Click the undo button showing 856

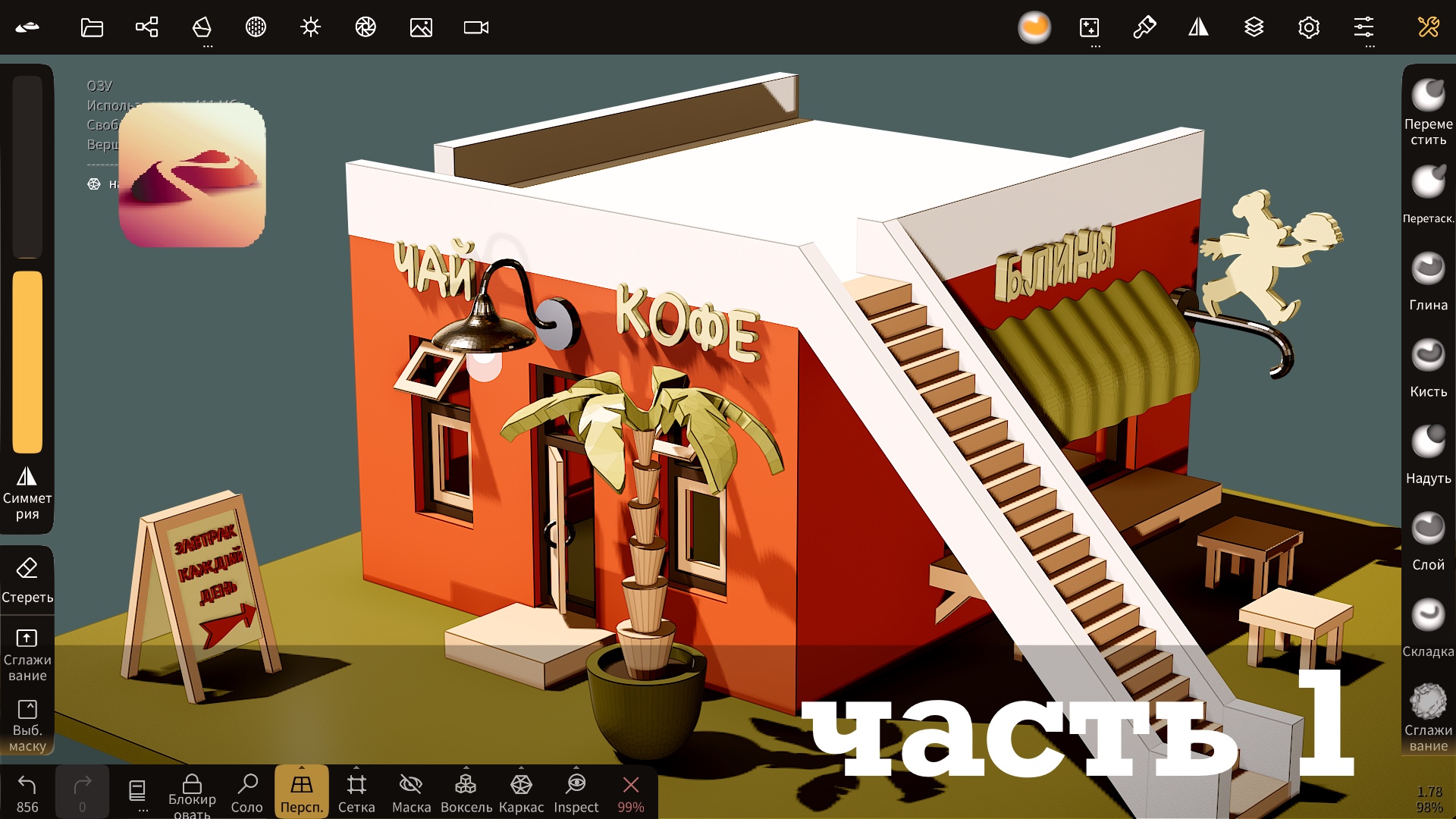(29, 789)
